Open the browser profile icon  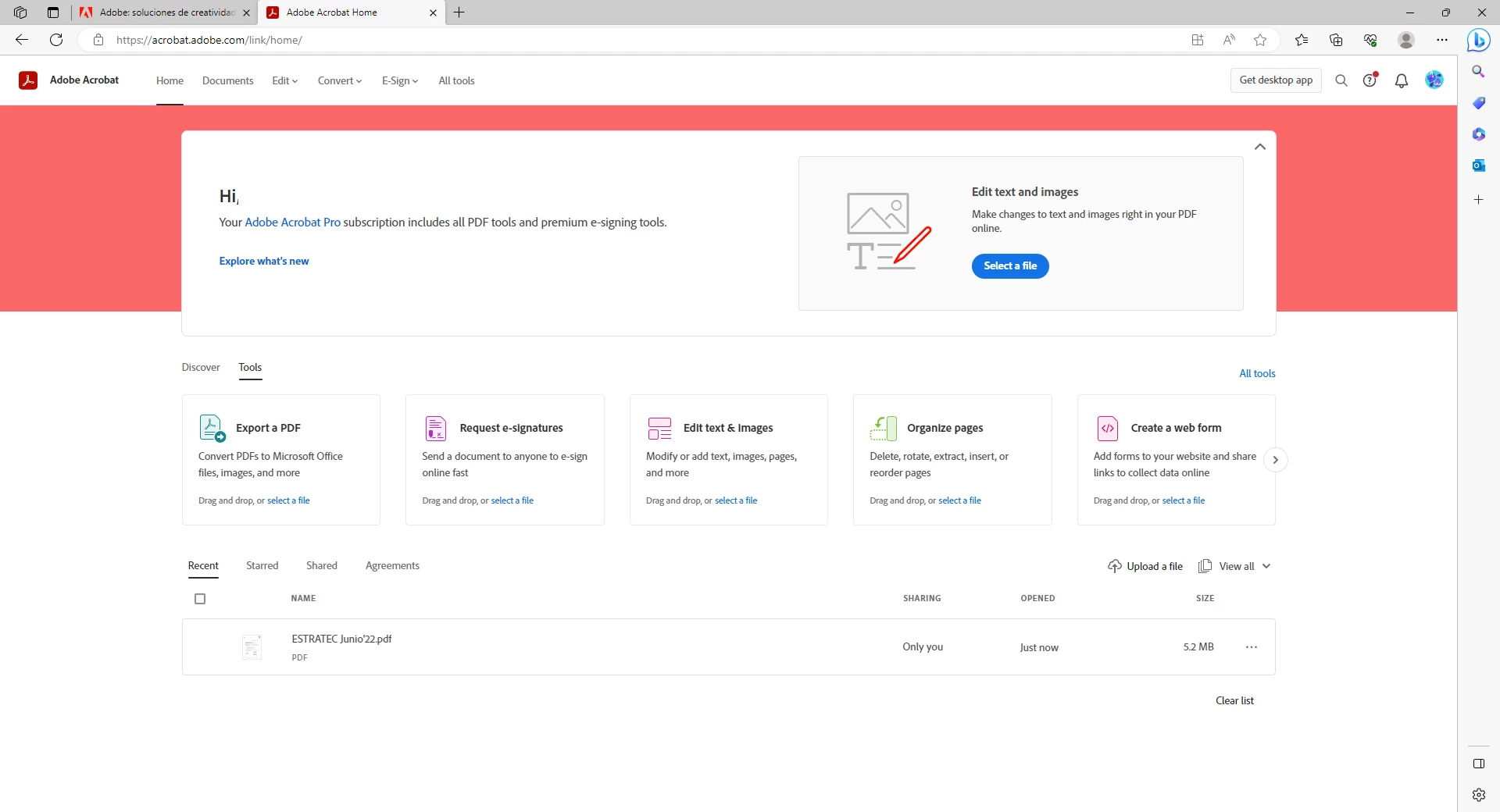(x=1406, y=40)
